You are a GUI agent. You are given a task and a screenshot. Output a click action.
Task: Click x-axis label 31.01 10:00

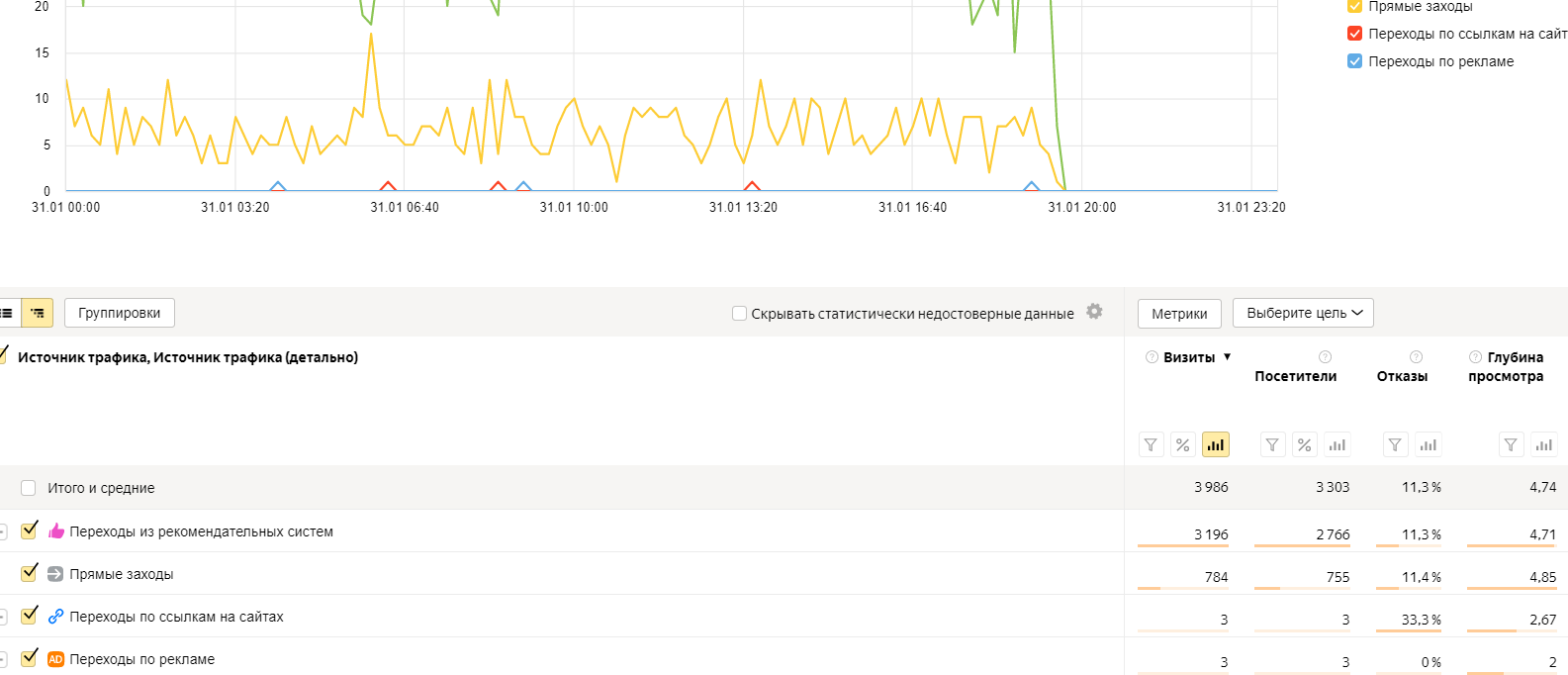coord(574,207)
